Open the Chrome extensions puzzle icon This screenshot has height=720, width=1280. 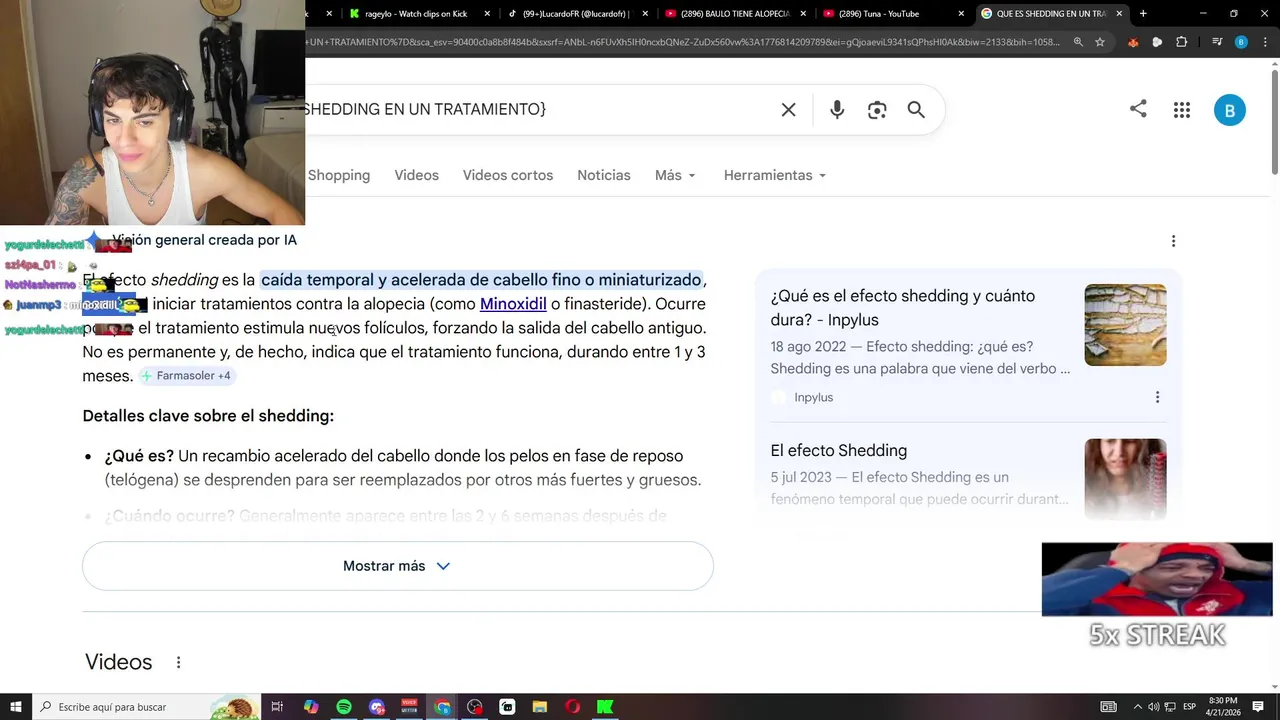pos(1181,42)
